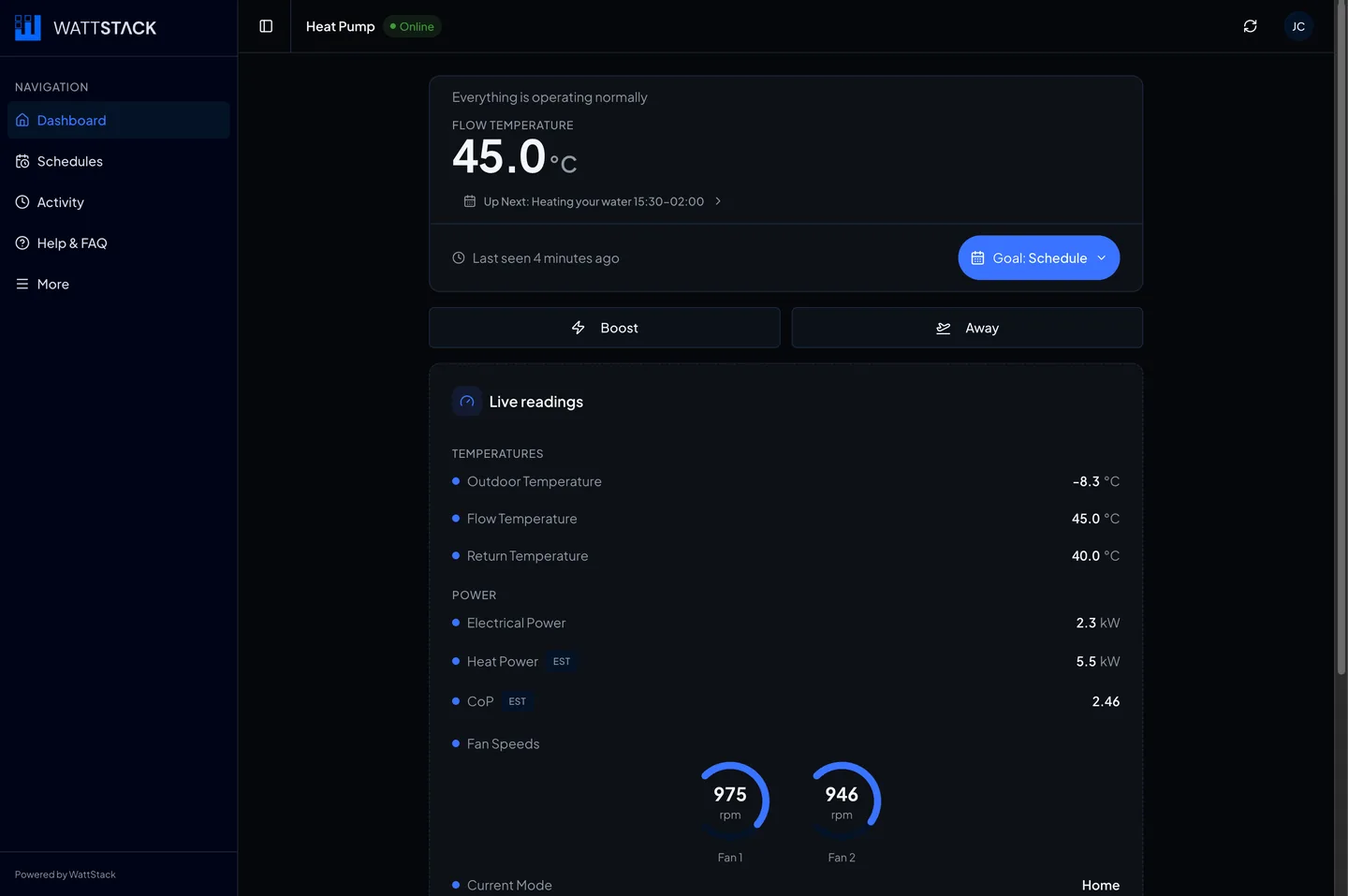Select the CoP row label
The height and width of the screenshot is (896, 1348).
pos(480,701)
